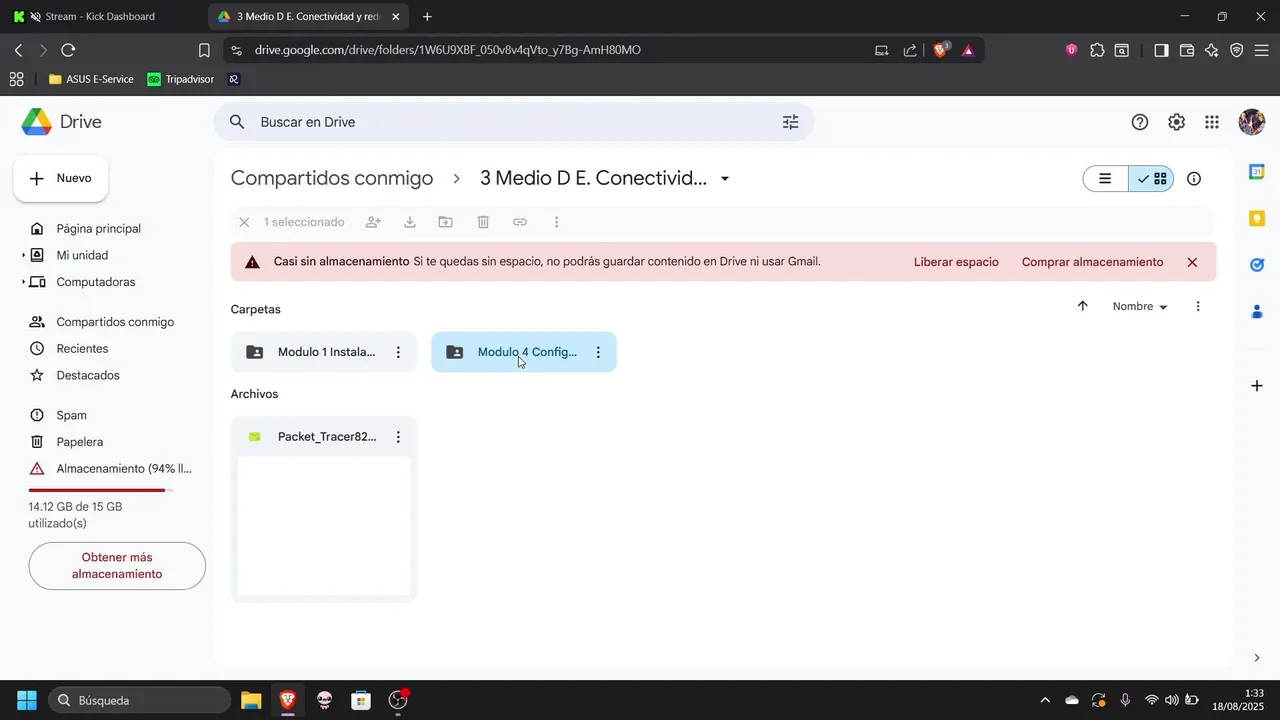Move selected item to trash

tap(483, 222)
